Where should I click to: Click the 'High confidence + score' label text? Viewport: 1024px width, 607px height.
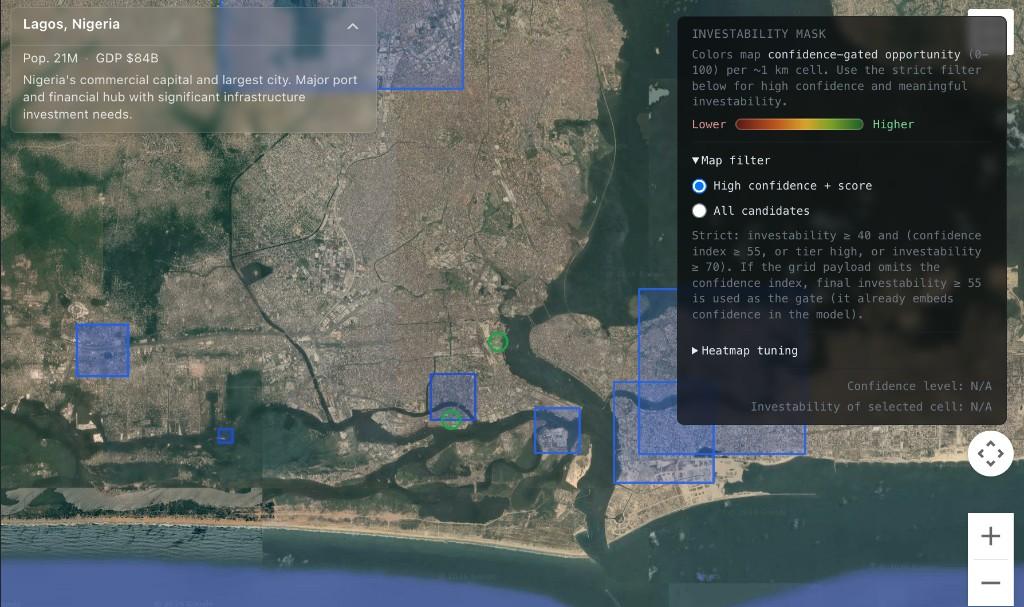pyautogui.click(x=792, y=186)
